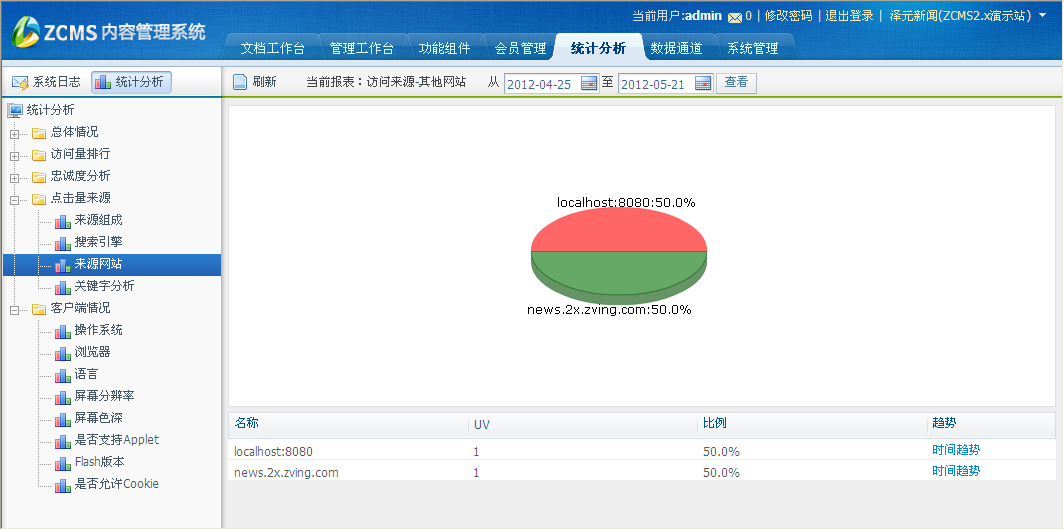The image size is (1064, 530).
Task: Expand the 总体情况 tree node
Action: point(15,133)
